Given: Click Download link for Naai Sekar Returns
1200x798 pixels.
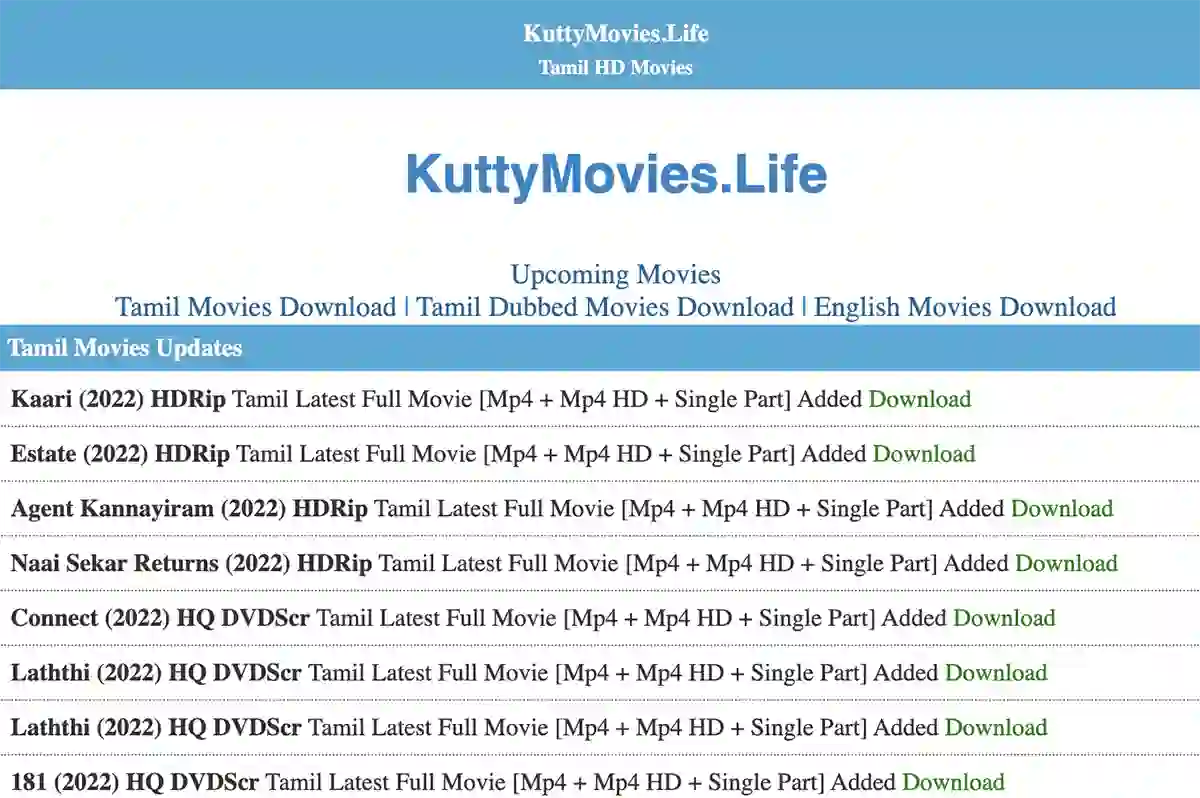Looking at the screenshot, I should pyautogui.click(x=1066, y=563).
